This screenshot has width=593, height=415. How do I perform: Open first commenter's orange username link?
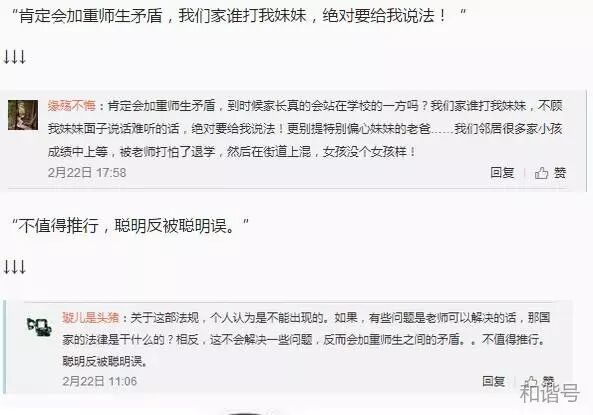(71, 105)
